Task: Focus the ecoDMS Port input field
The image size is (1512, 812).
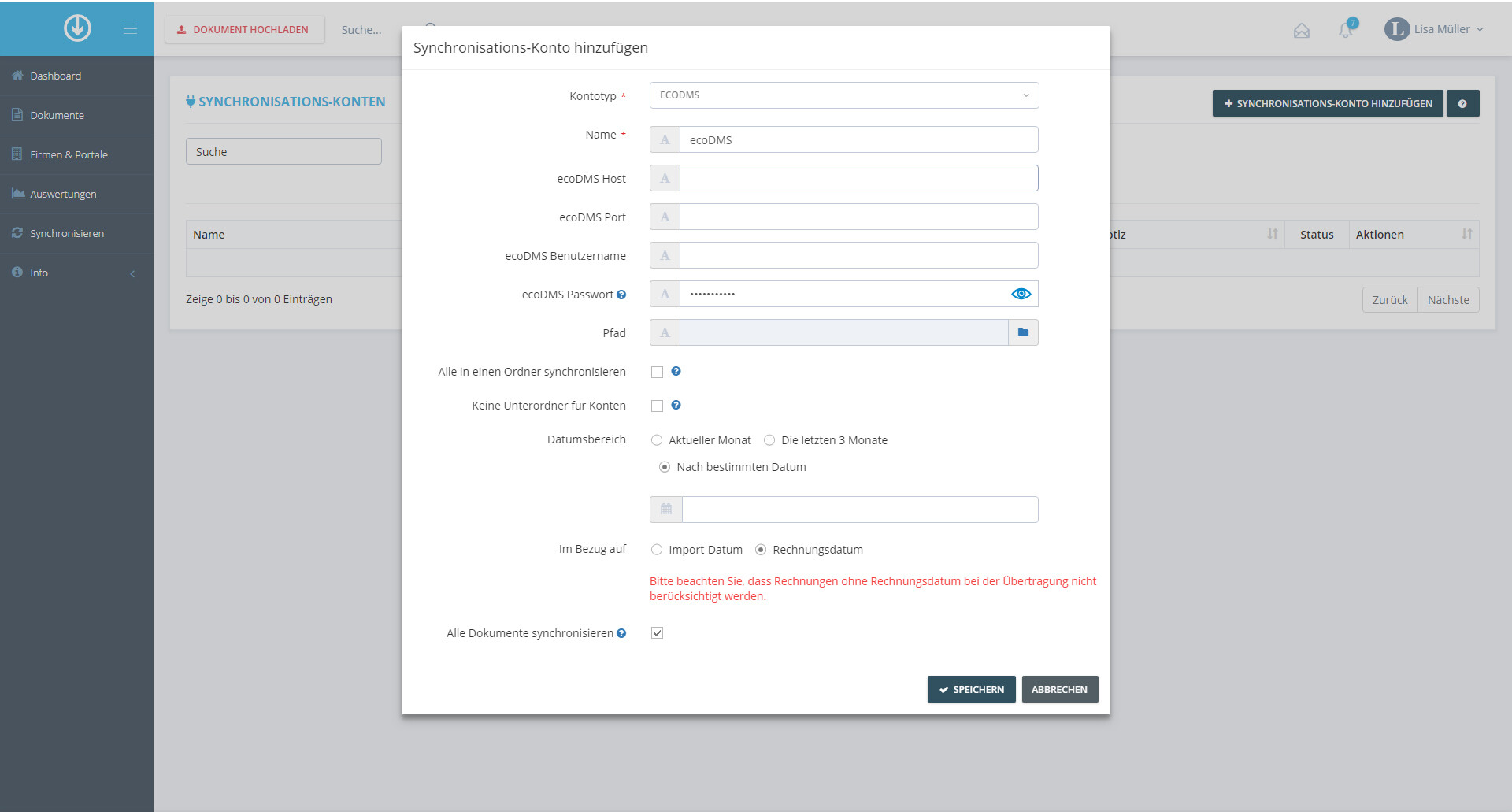Action: point(858,217)
